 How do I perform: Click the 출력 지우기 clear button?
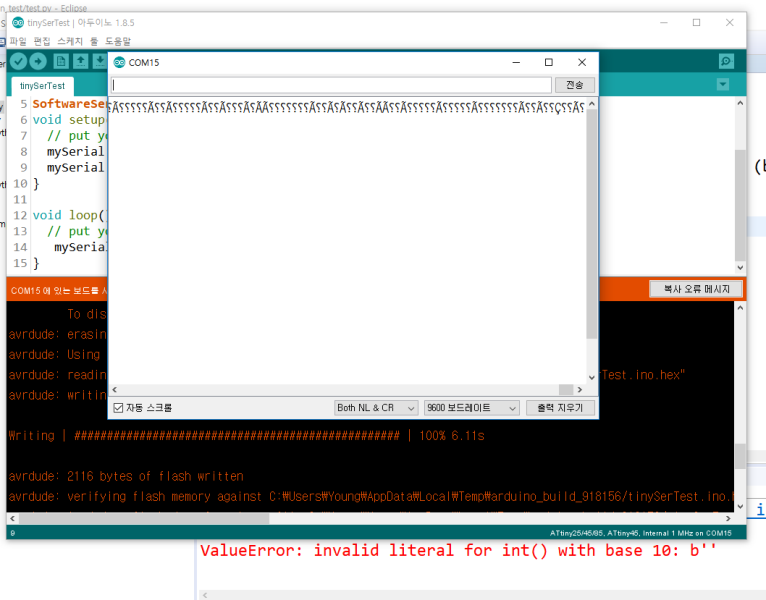(x=560, y=407)
